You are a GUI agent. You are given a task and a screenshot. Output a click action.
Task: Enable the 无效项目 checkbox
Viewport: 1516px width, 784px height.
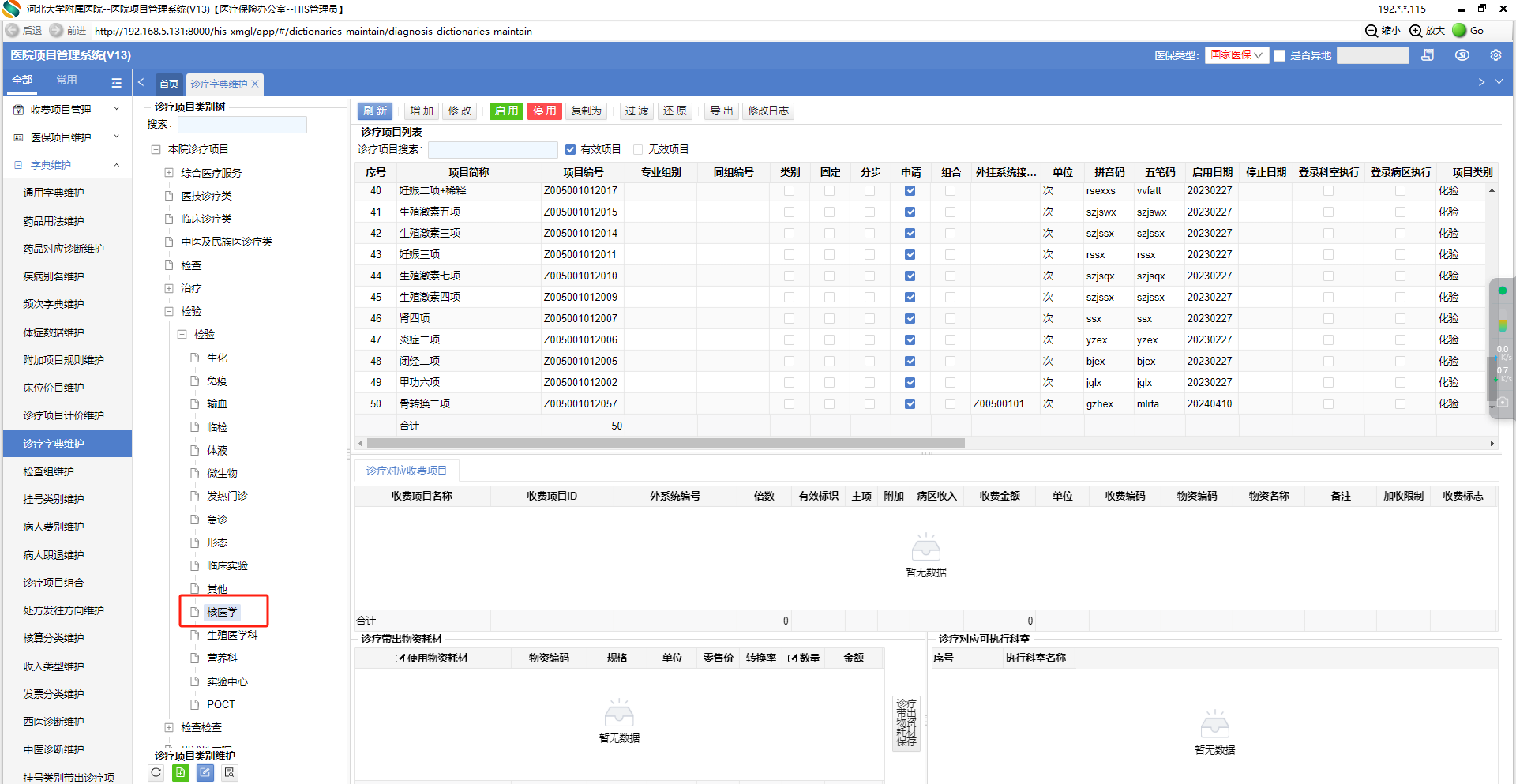(x=638, y=149)
